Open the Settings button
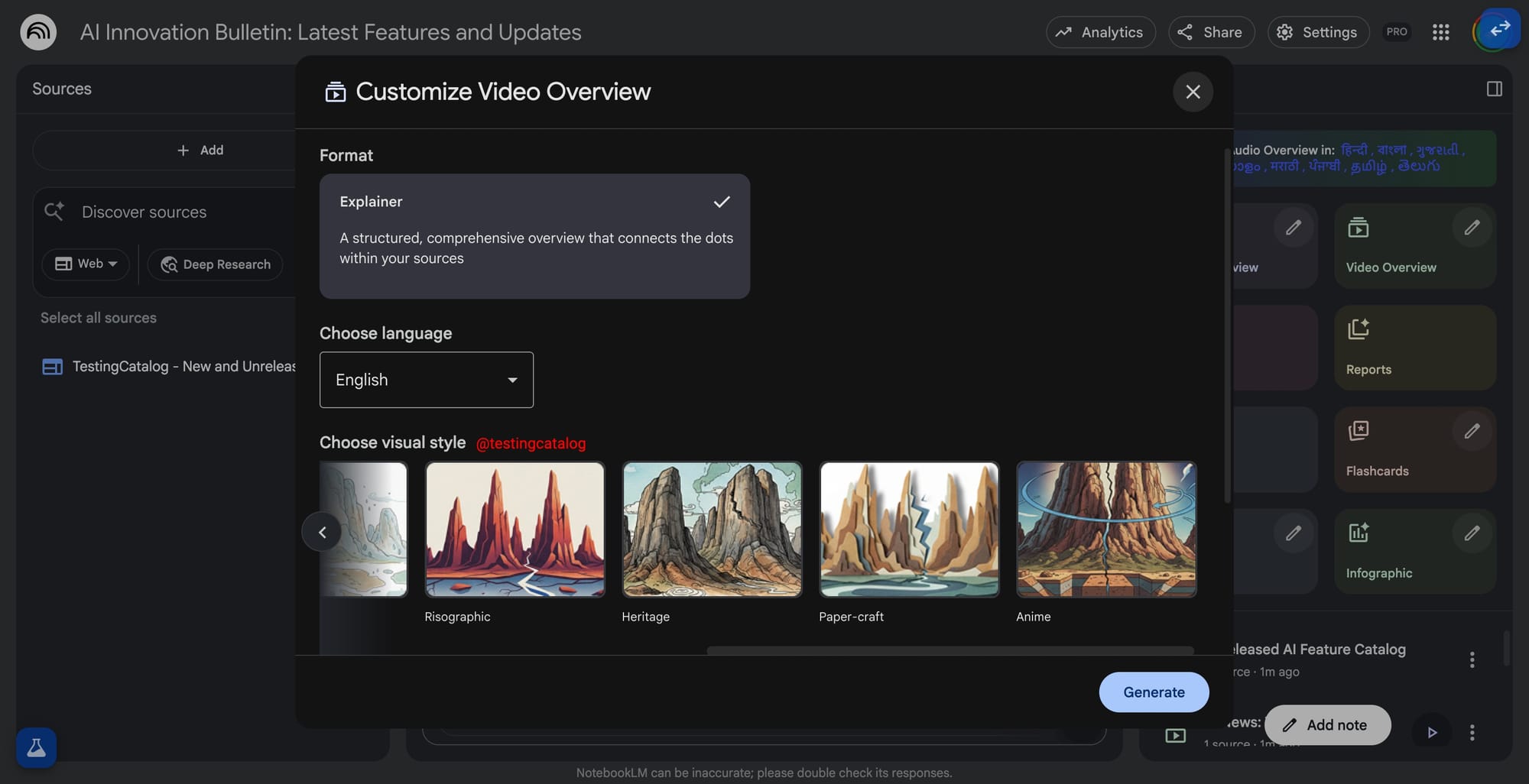Screen dimensions: 1529x784 (x=1318, y=32)
